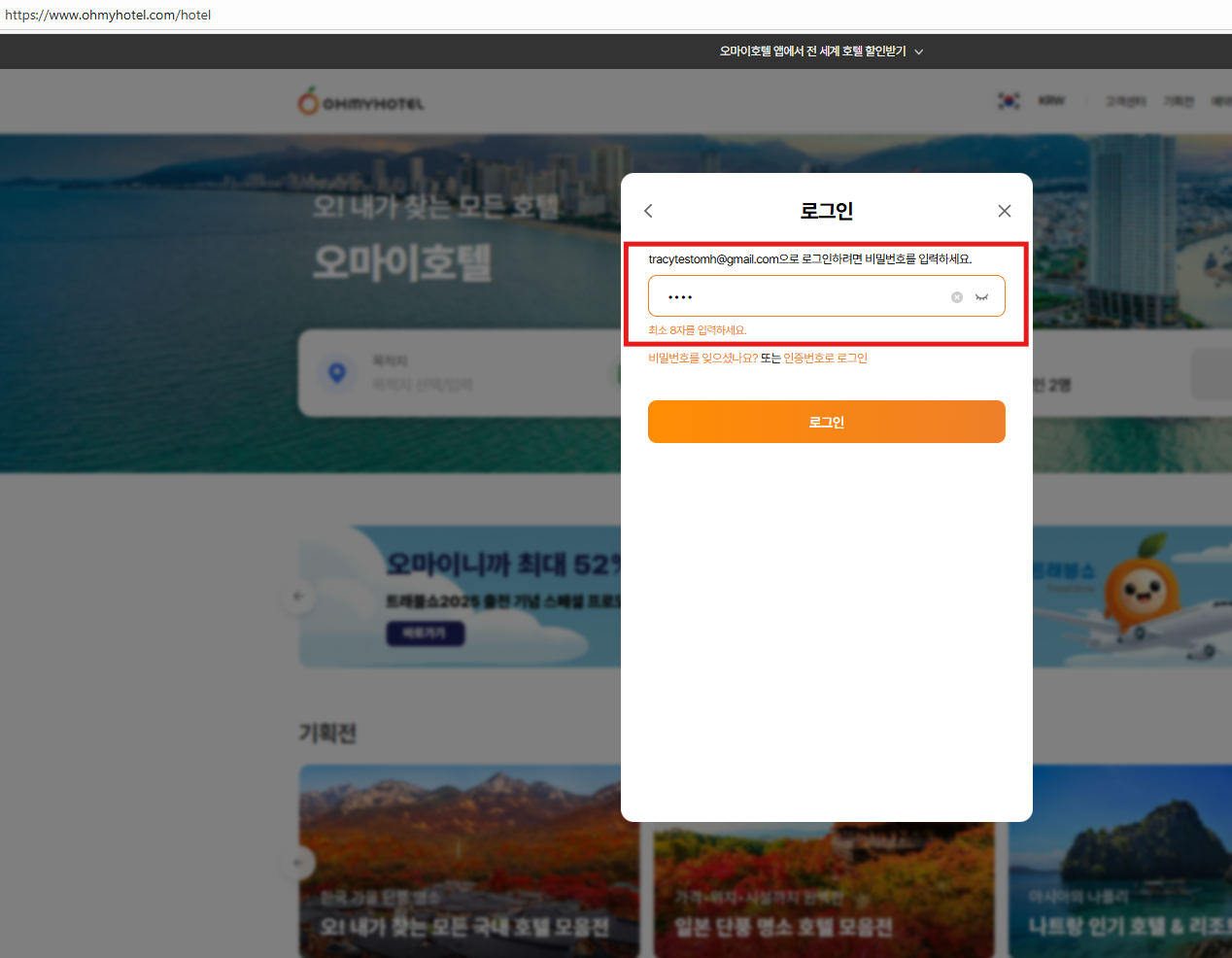Click the dark button on the promo banner
This screenshot has height=958, width=1232.
(x=426, y=633)
